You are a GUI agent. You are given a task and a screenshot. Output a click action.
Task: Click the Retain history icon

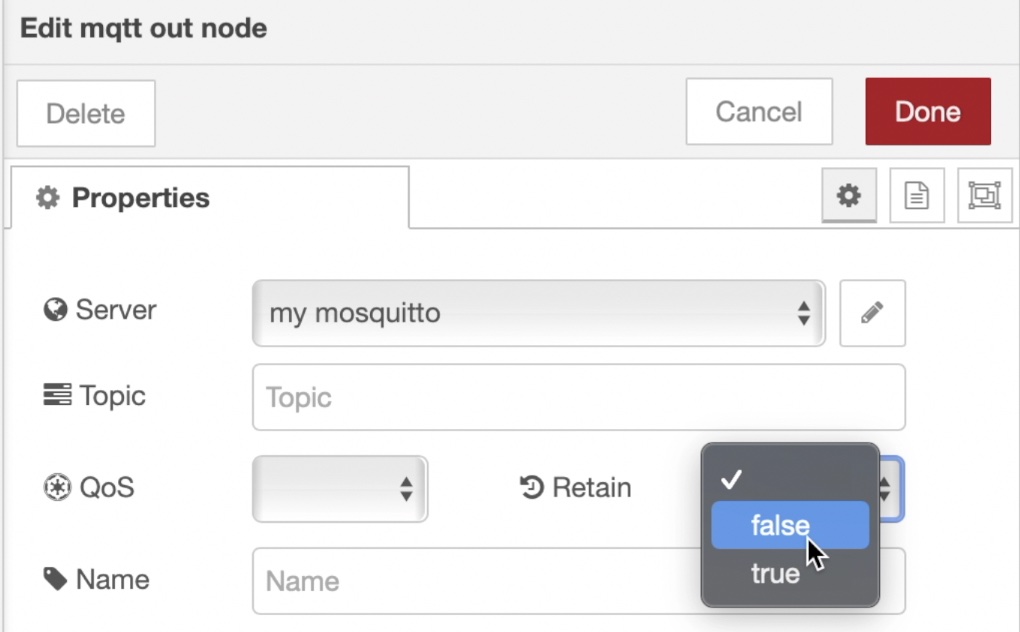coord(531,487)
